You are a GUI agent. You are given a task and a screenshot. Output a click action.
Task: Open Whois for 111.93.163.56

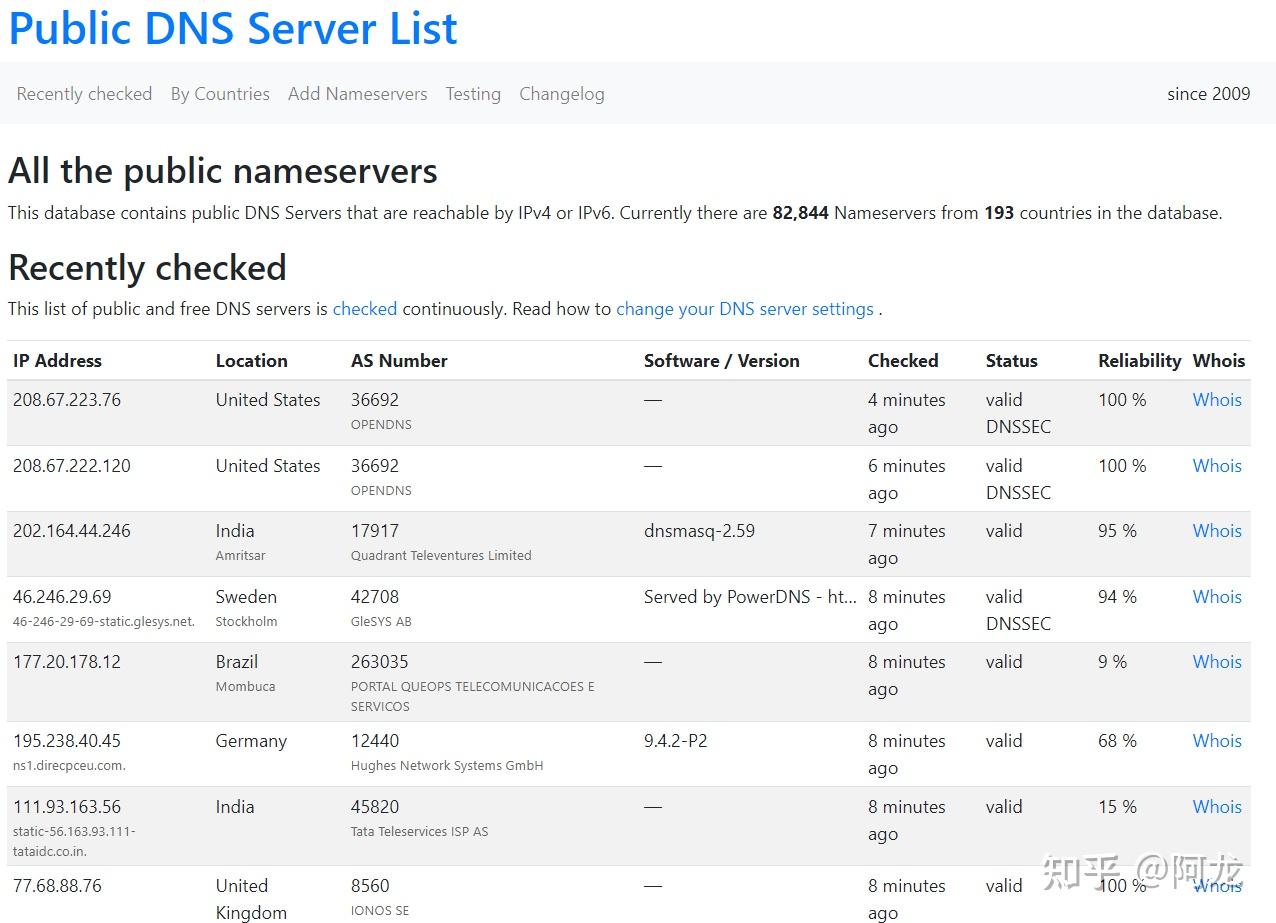pos(1217,807)
